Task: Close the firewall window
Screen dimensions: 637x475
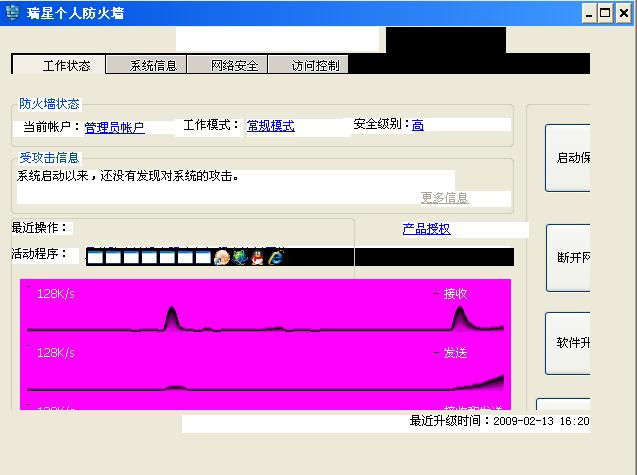Action: tap(624, 13)
